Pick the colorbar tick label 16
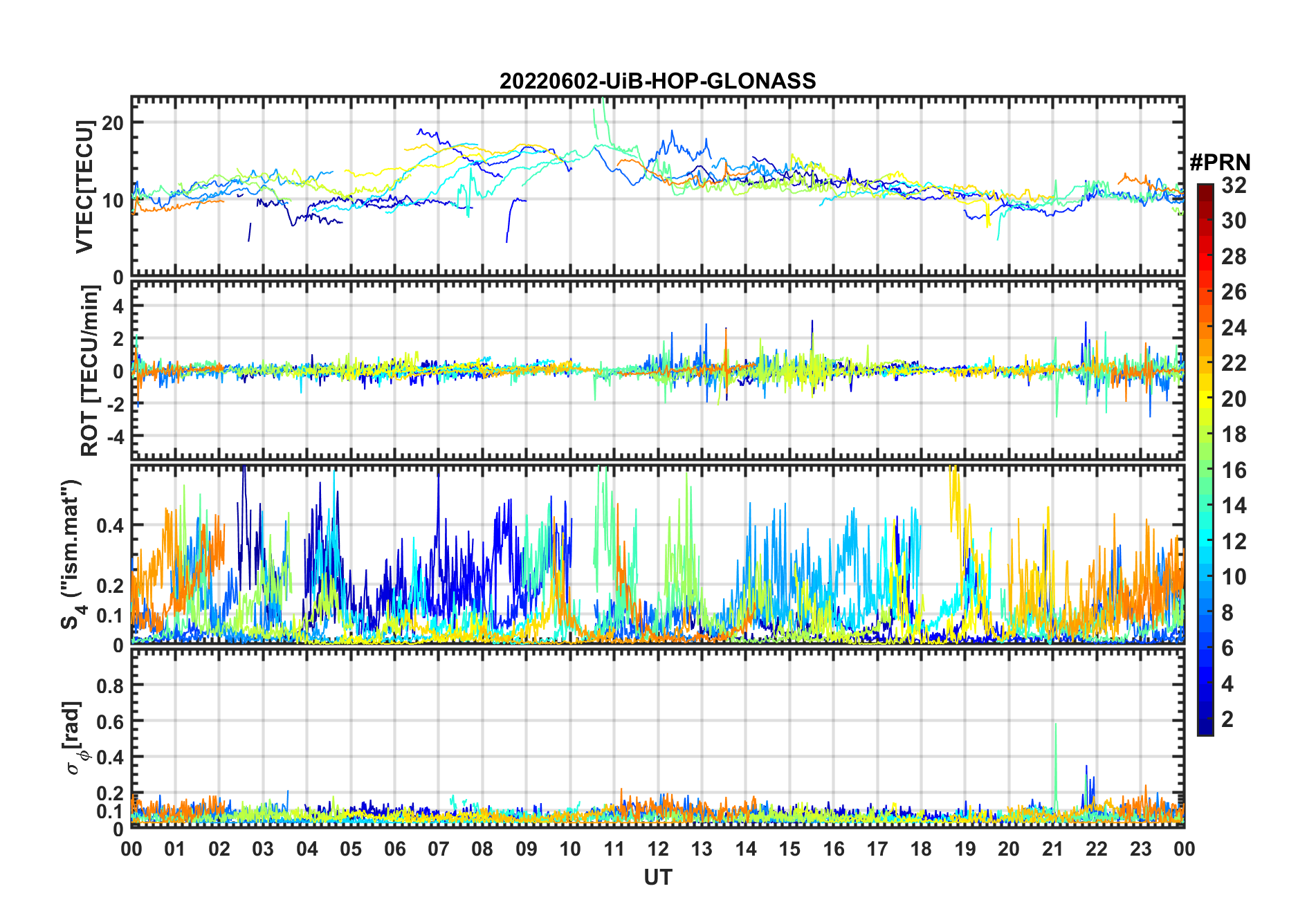Viewport: 1316px width, 920px height. click(x=1234, y=470)
